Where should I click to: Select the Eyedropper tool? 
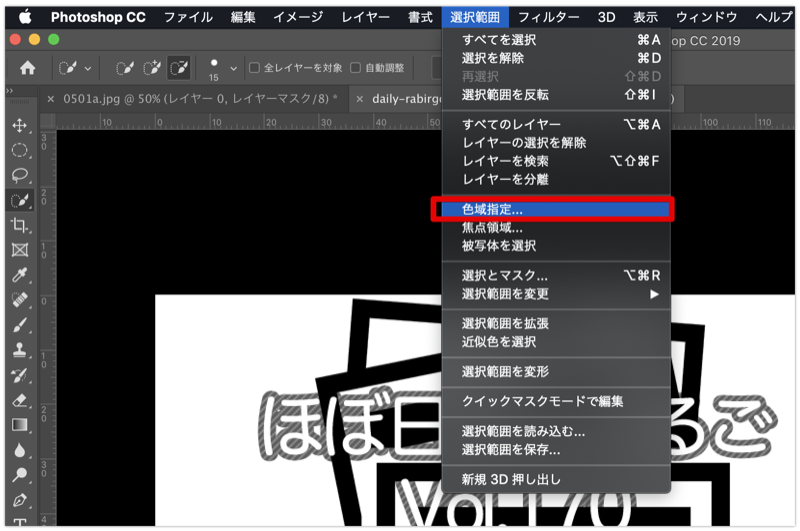[19, 275]
